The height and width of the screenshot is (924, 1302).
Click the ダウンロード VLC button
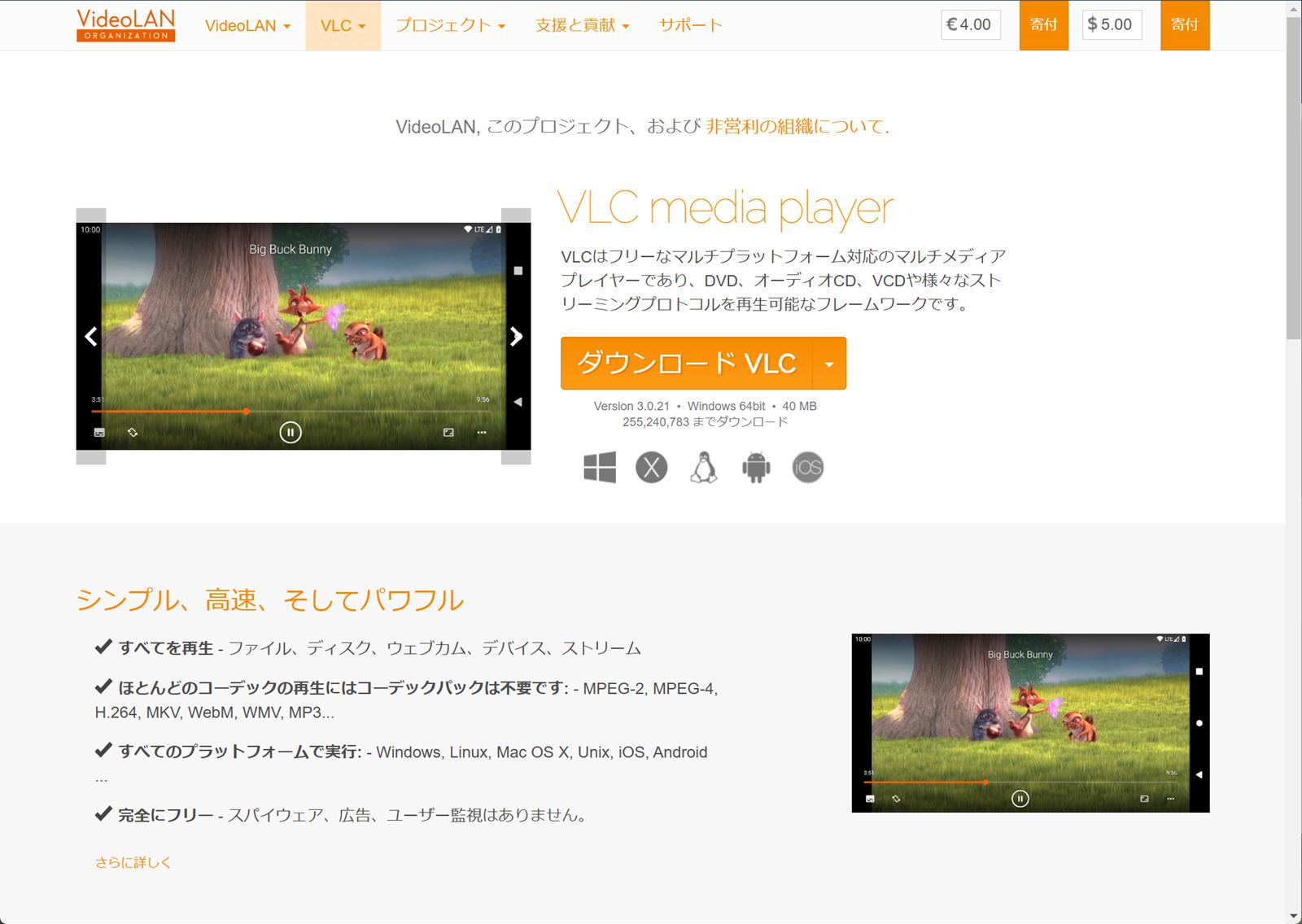[687, 364]
